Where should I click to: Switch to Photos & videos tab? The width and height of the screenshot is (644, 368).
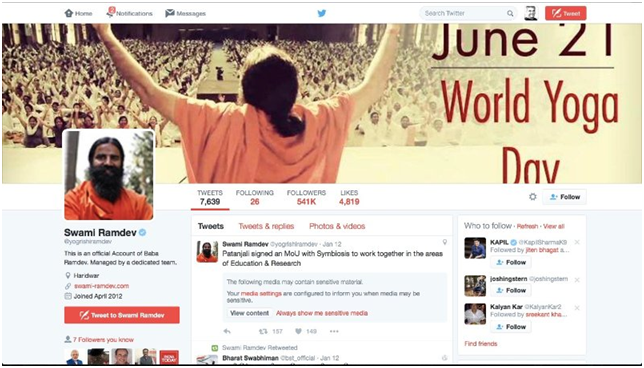coord(337,226)
